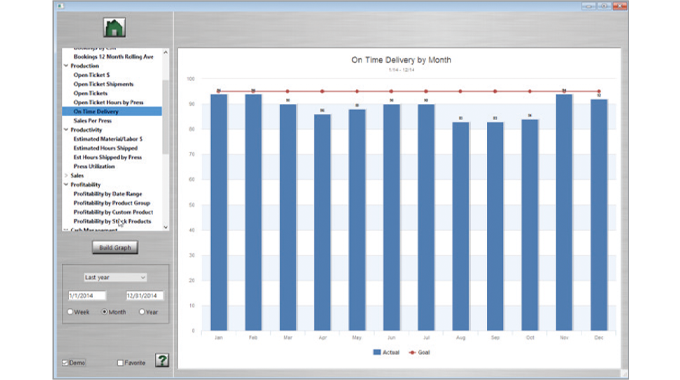Select Profitability by Stock Products
The width and height of the screenshot is (680, 380).
112,221
